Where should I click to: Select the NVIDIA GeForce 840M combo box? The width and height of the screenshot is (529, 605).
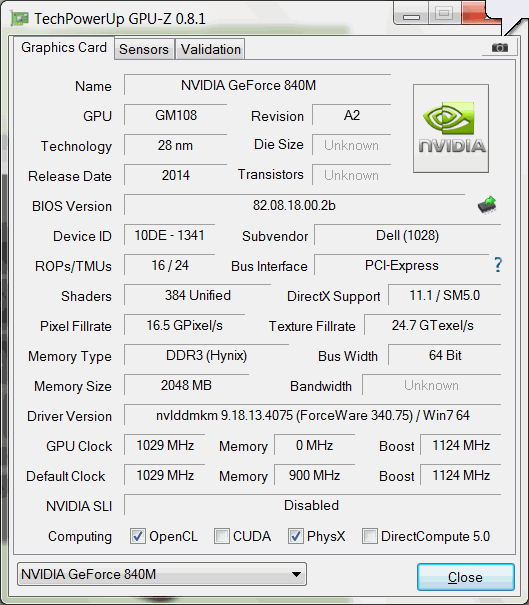click(162, 574)
